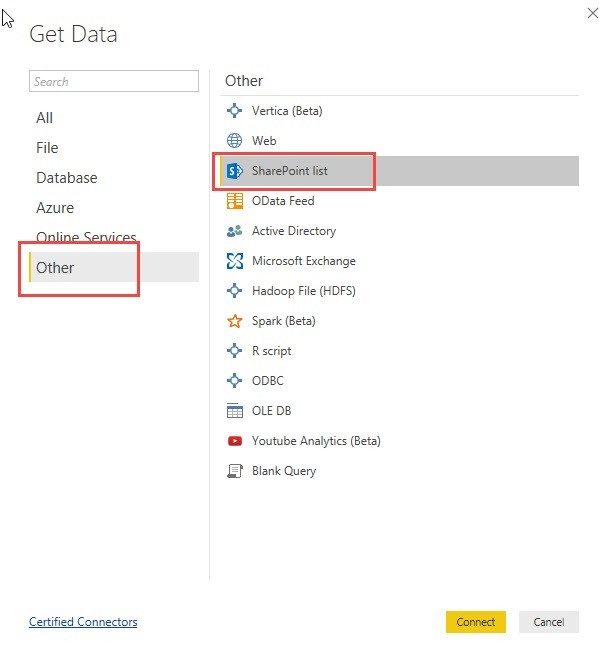The width and height of the screenshot is (609, 662).
Task: Click the Hadoop File (HDFS) icon
Action: click(234, 291)
